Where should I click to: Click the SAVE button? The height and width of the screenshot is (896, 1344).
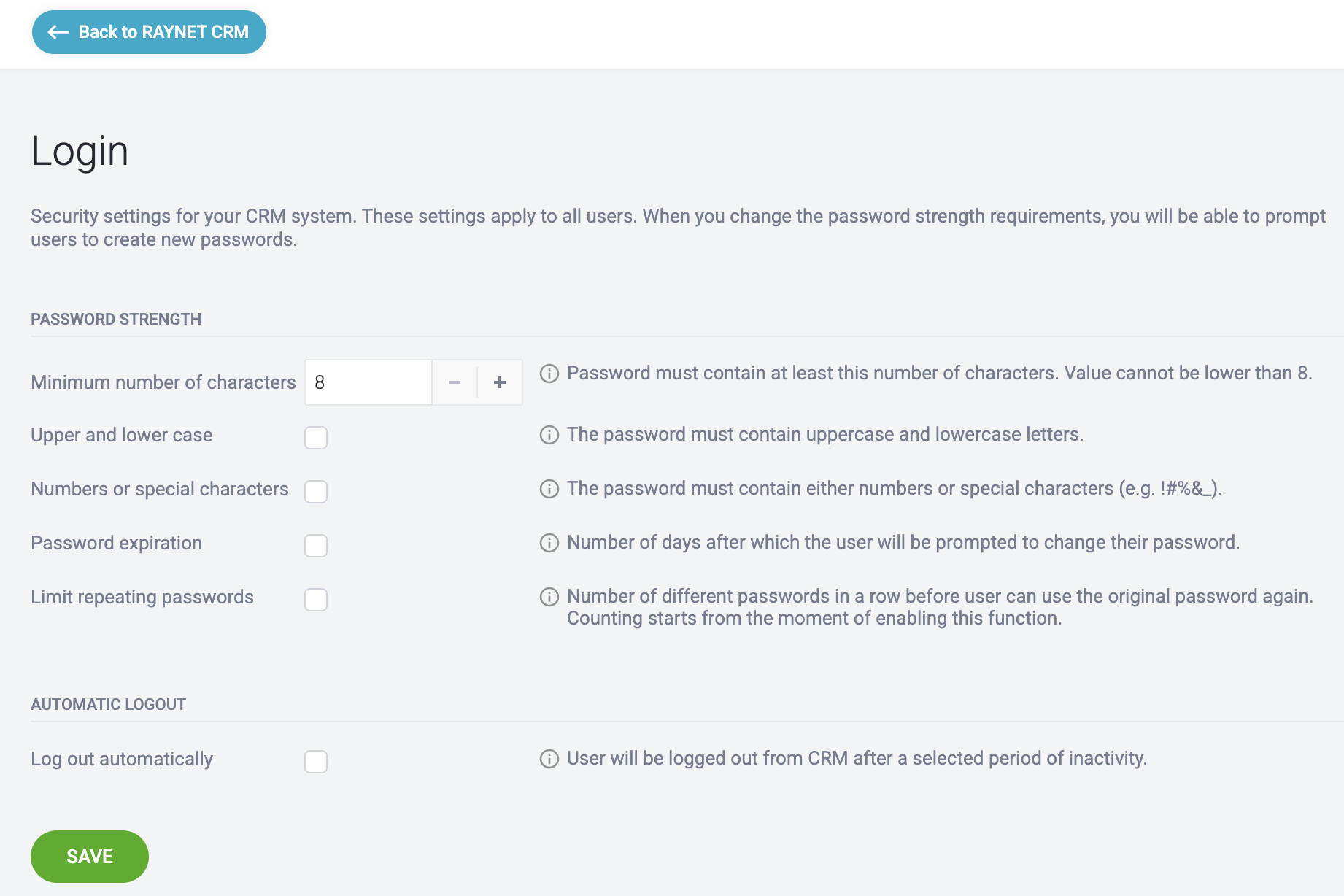click(x=90, y=857)
